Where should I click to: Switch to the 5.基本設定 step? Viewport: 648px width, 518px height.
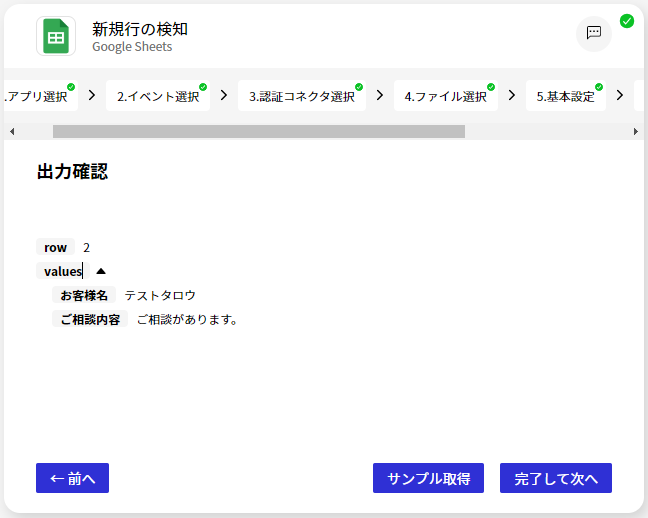tap(565, 97)
